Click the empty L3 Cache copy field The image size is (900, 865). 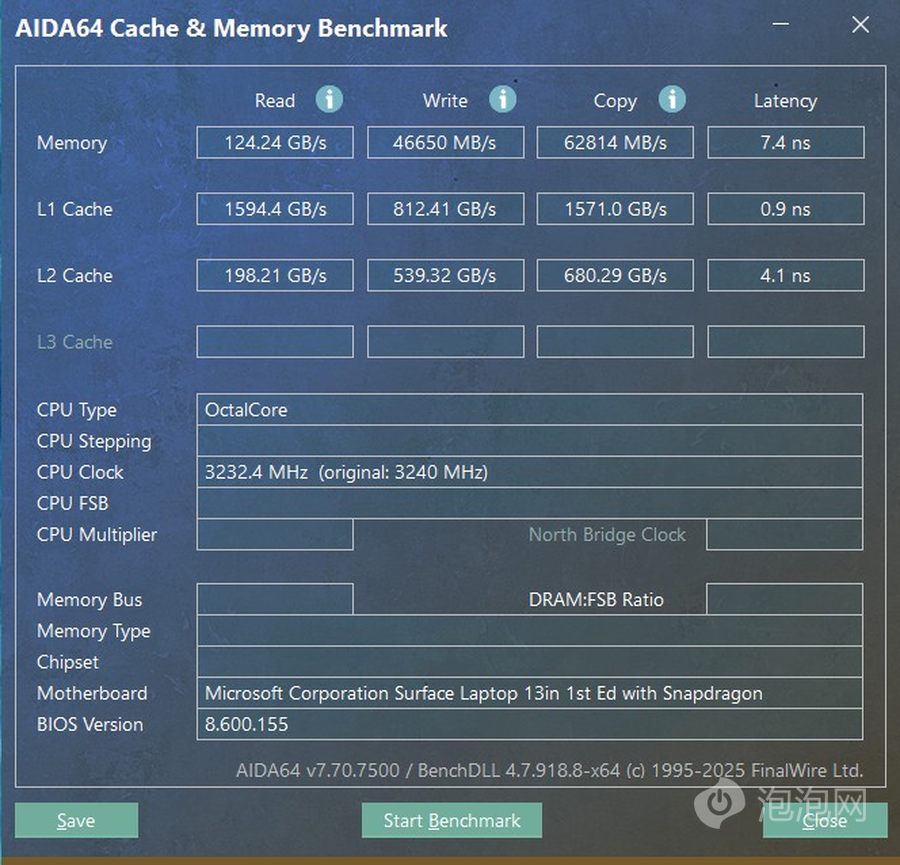coord(615,342)
